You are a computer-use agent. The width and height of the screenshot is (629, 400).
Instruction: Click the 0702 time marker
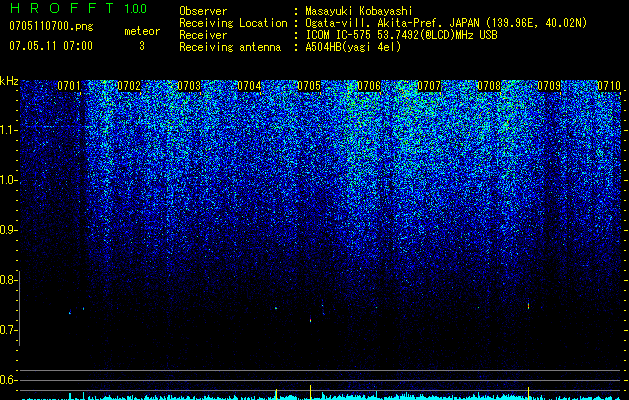coord(129,86)
